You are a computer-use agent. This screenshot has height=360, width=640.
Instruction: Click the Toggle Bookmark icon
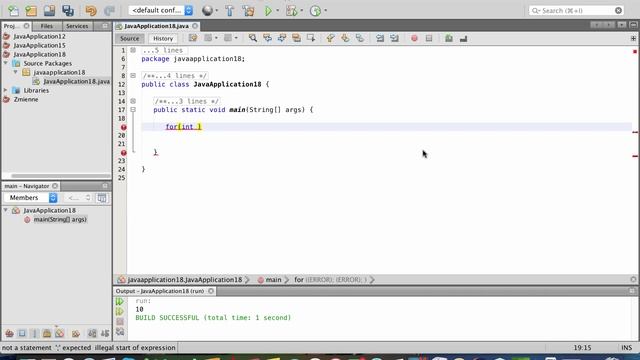360,38
